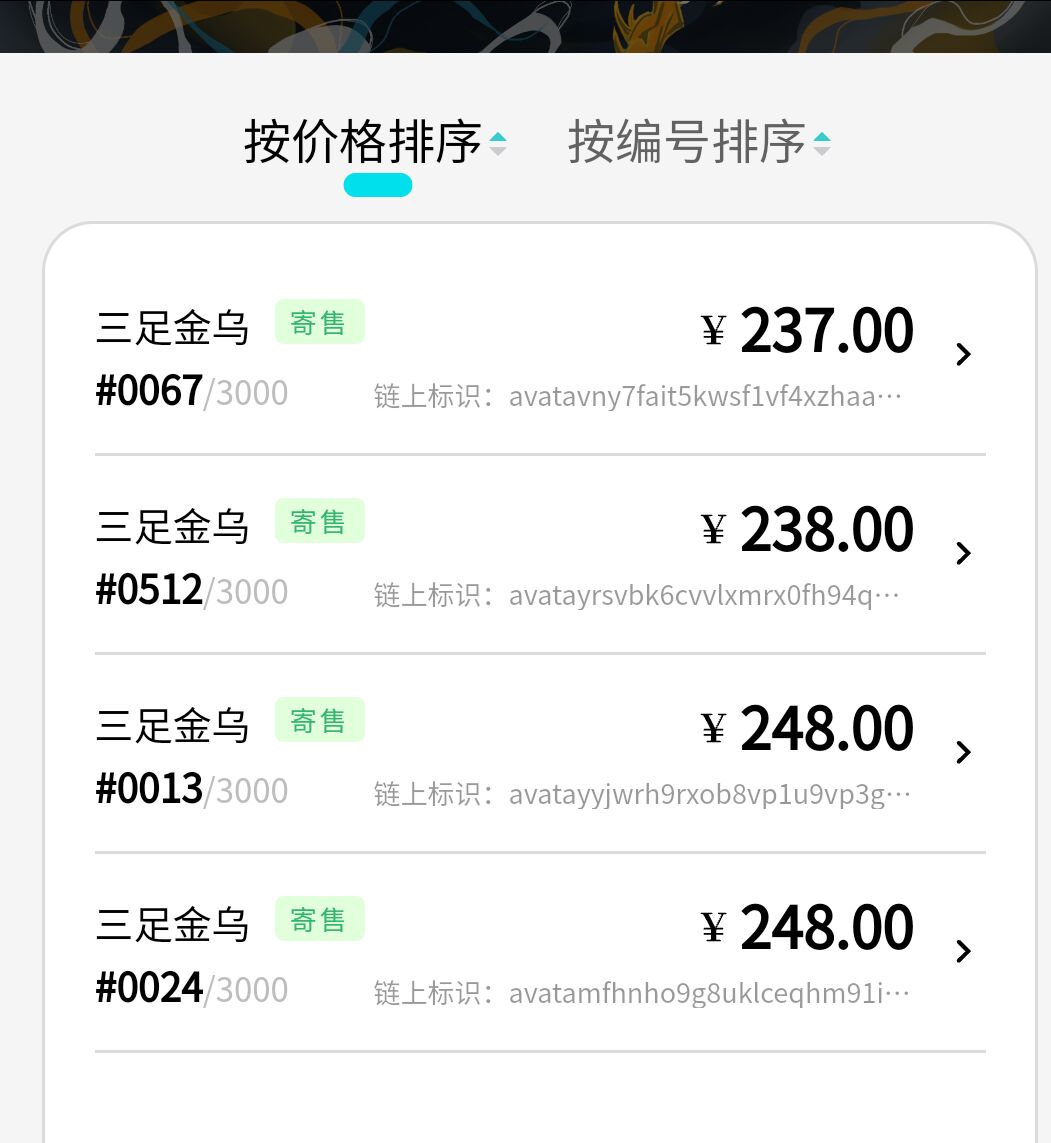Click 寄售 badge on #0024 listing
The image size is (1051, 1143).
[x=319, y=920]
